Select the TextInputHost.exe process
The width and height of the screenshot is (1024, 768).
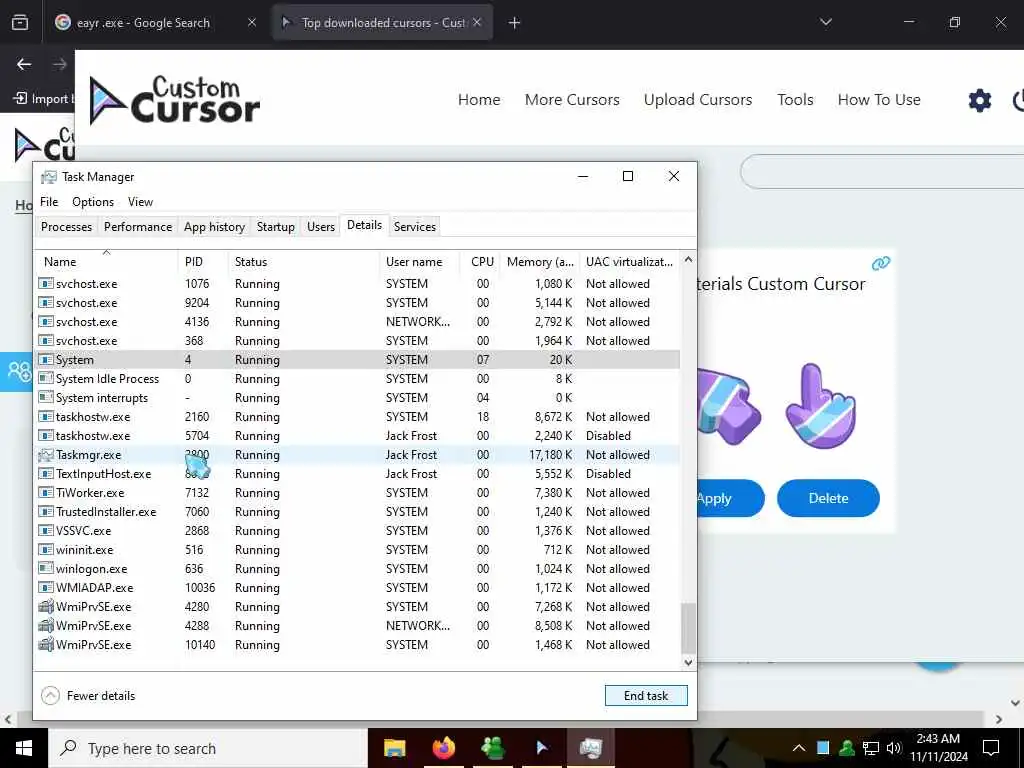[x=357, y=473]
